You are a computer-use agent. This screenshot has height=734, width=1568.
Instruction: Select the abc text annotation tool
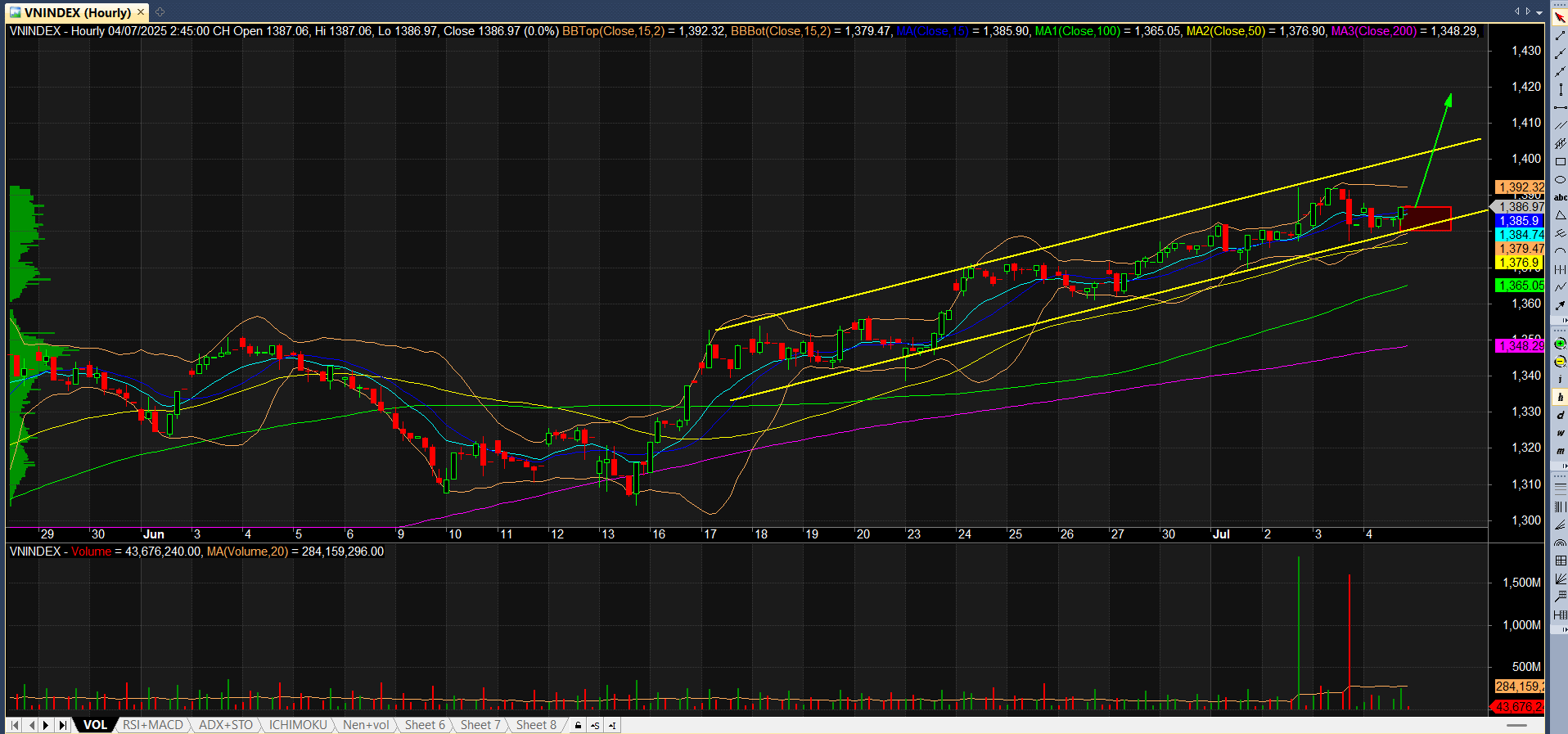1561,197
